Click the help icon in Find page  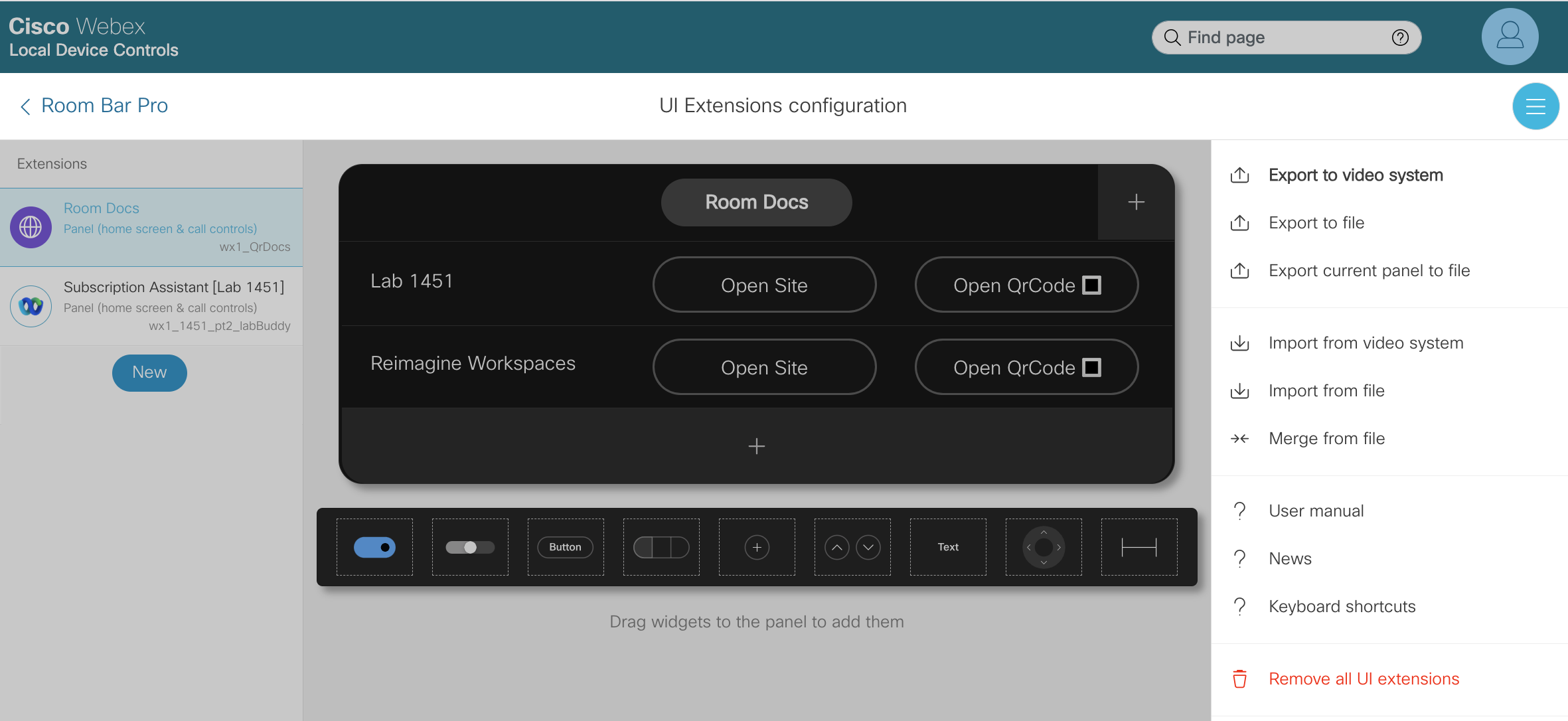coord(1400,38)
